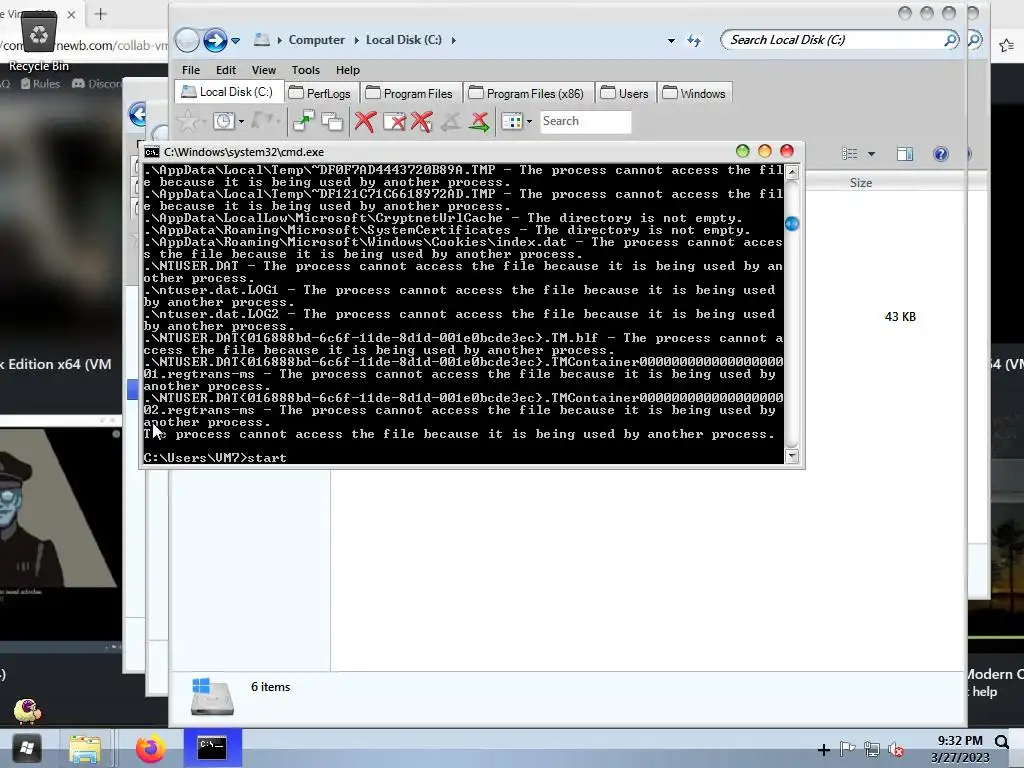
Task: Click the blue cmd scrollbar thumb
Action: coord(792,224)
